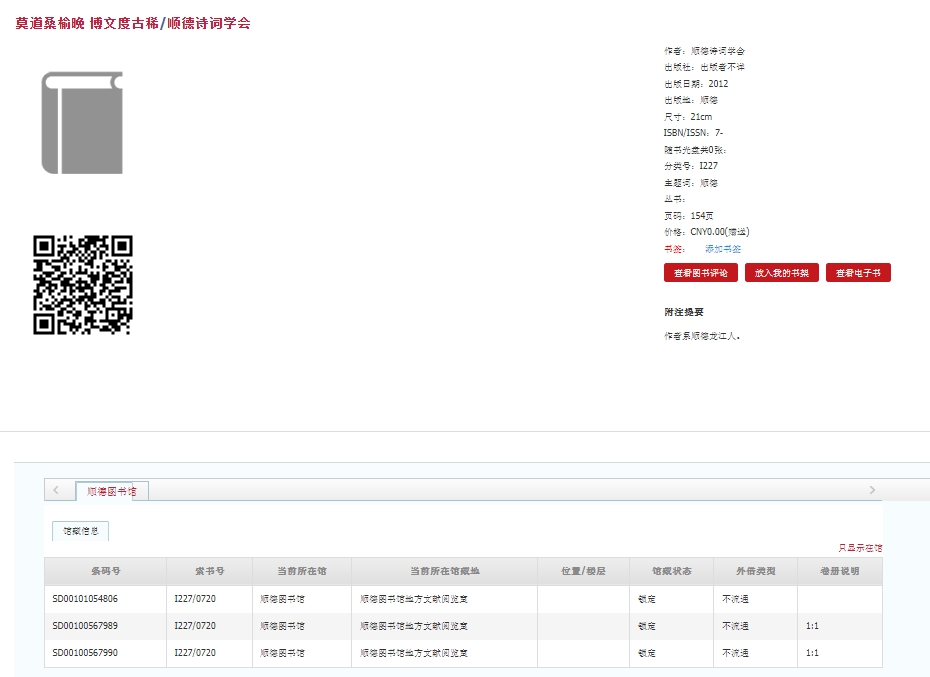Viewport: 930px width, 677px height.
Task: Click the price CNY0.00(赠送) line
Action: coord(706,232)
